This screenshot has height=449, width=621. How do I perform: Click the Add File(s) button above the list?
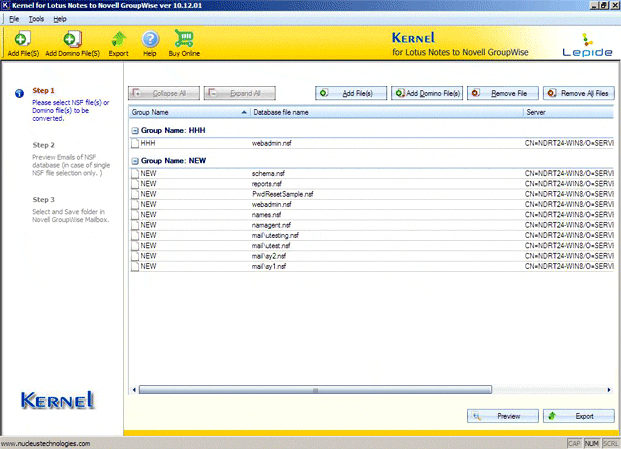point(351,93)
